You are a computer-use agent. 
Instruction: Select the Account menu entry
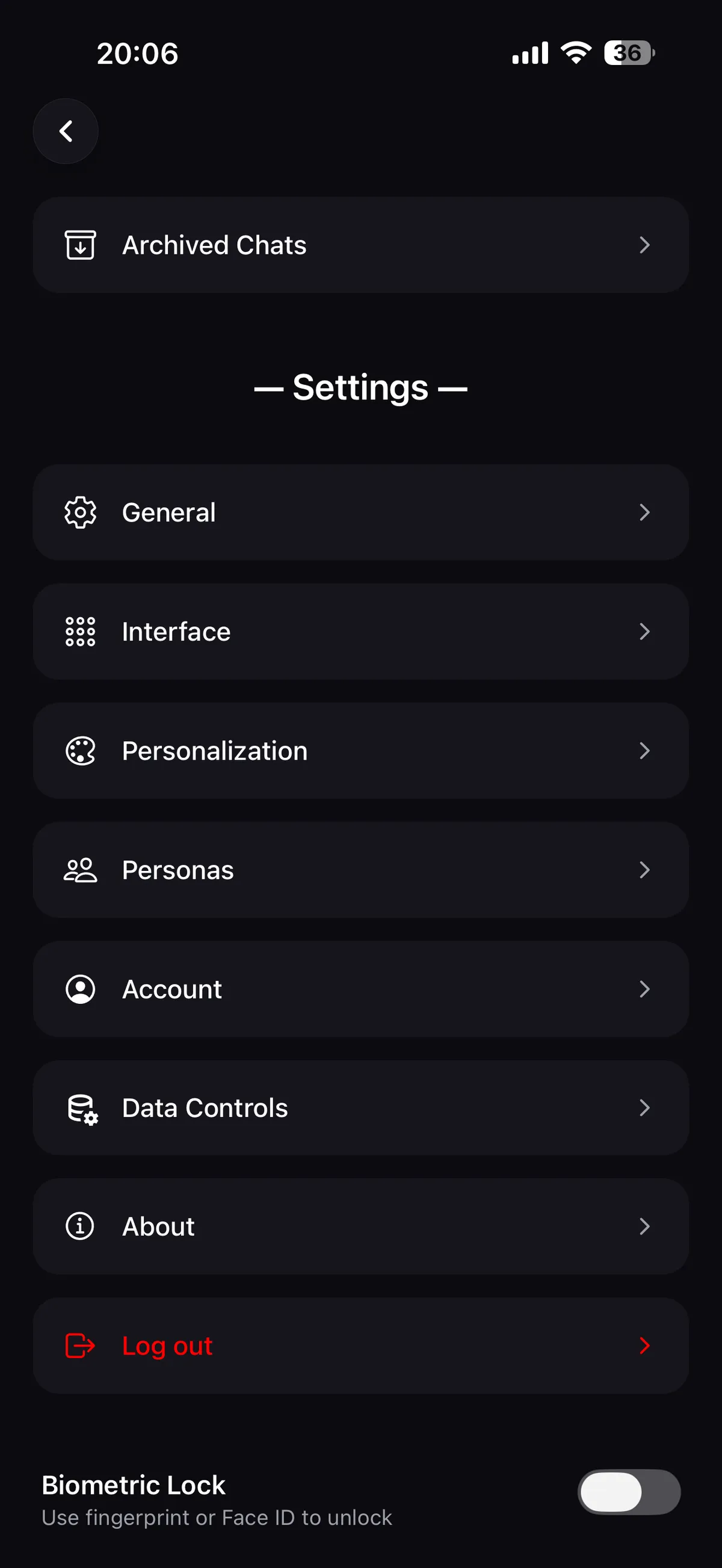pyautogui.click(x=361, y=989)
